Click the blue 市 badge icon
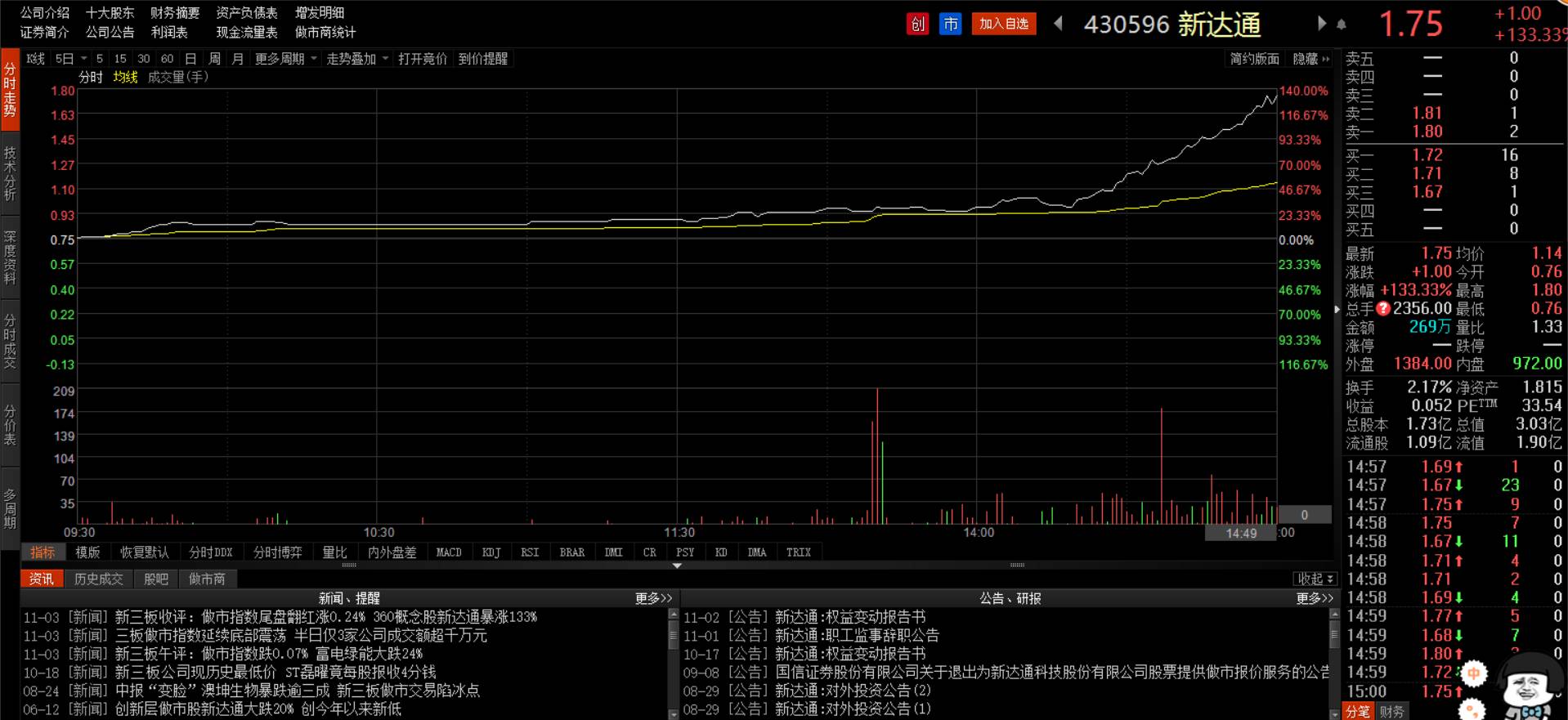 click(950, 25)
